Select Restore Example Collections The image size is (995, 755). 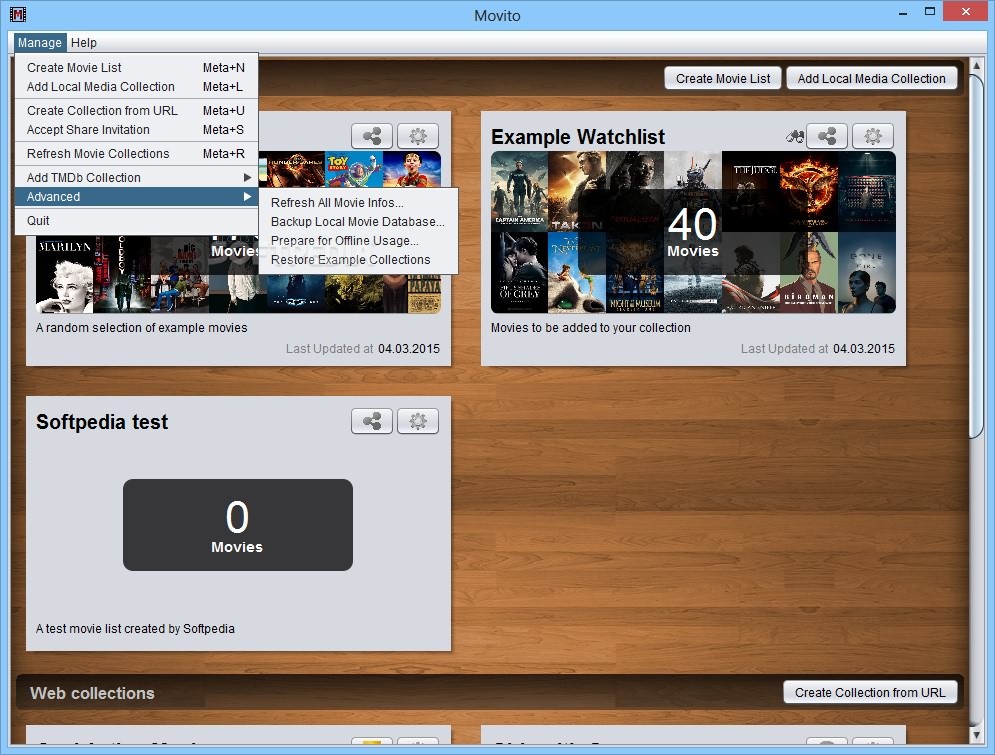[x=358, y=259]
